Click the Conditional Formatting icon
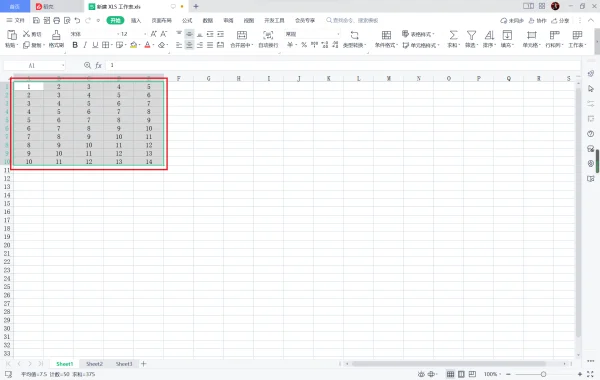Image resolution: width=600 pixels, height=380 pixels. [x=386, y=35]
